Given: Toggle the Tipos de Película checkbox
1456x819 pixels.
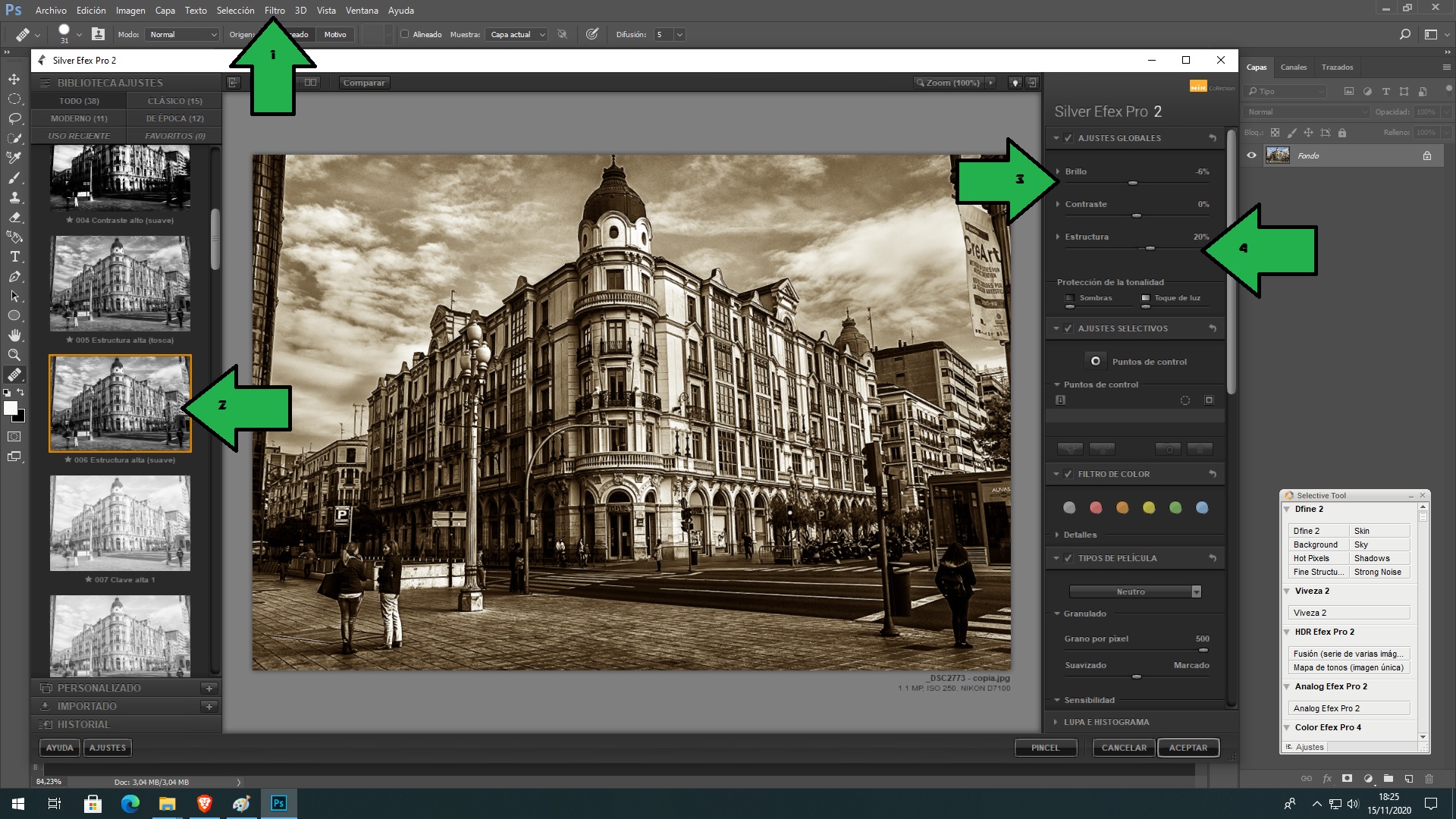Looking at the screenshot, I should click(x=1068, y=558).
